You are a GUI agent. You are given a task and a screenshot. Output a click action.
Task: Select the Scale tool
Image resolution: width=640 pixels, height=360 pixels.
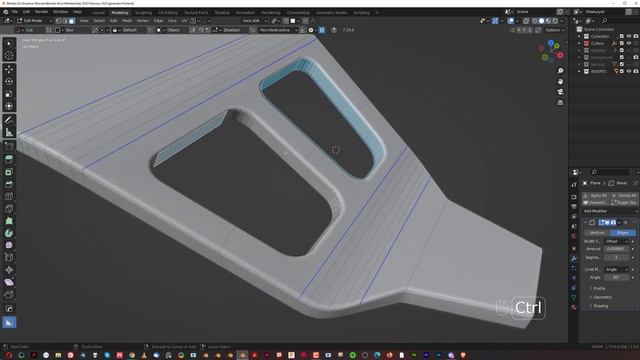9,94
